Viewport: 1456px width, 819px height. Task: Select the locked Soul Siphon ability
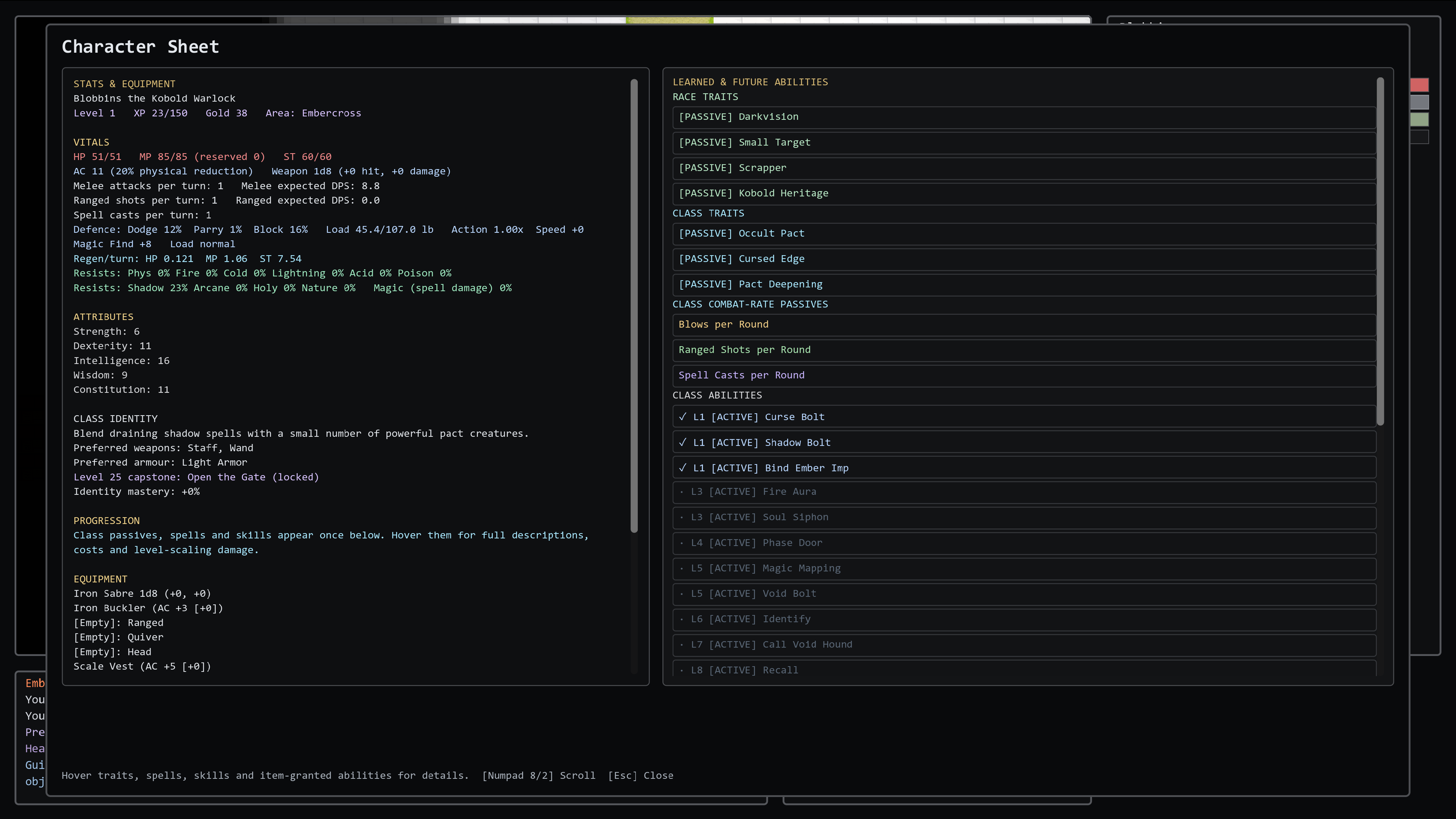pos(1024,518)
